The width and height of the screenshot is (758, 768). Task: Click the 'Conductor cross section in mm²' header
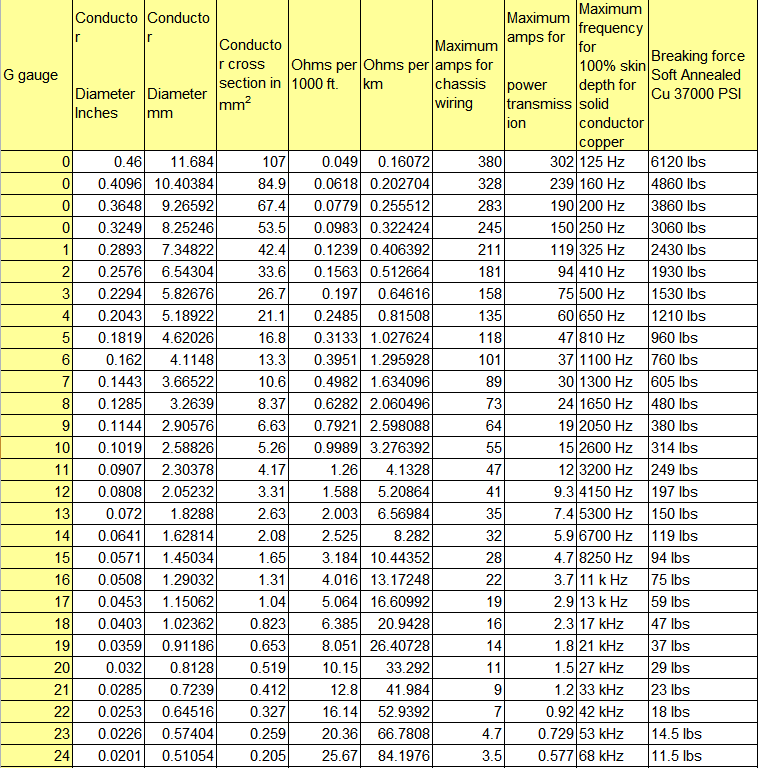[252, 75]
